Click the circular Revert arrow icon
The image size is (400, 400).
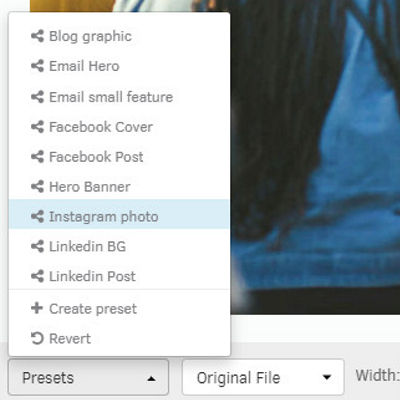pyautogui.click(x=37, y=338)
